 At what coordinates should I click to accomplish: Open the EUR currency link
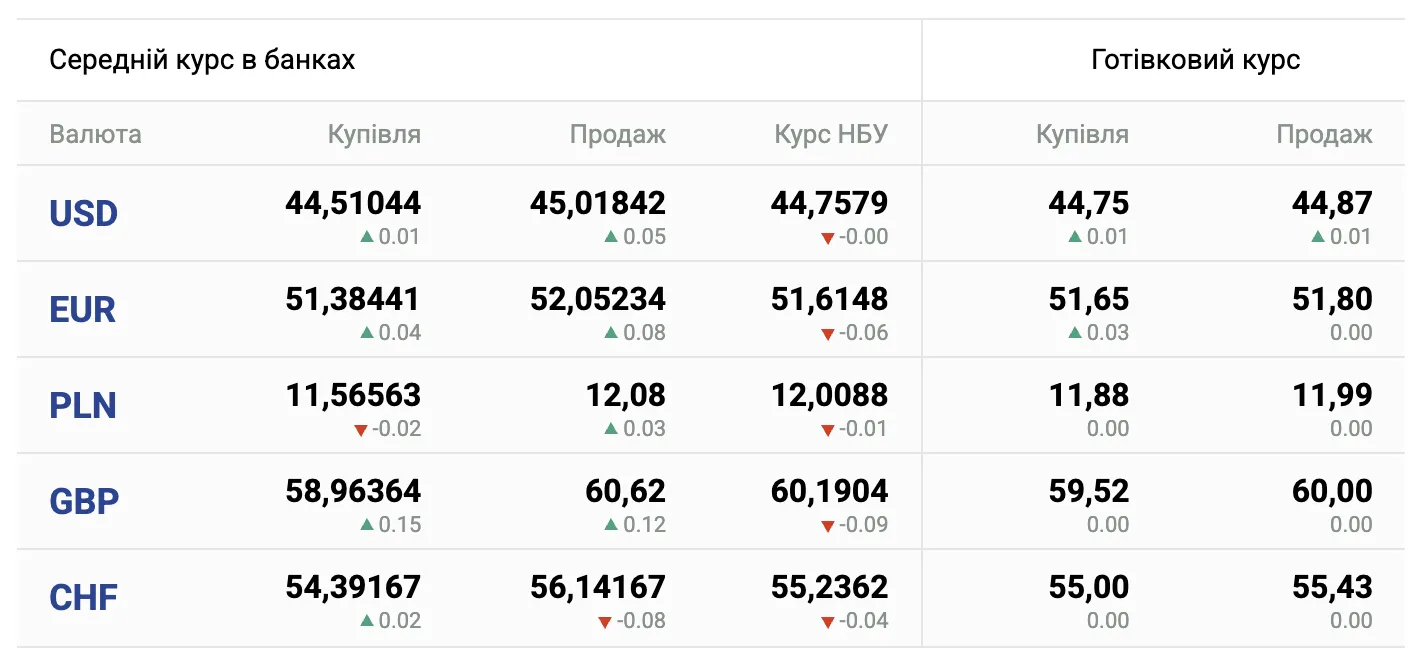[83, 309]
